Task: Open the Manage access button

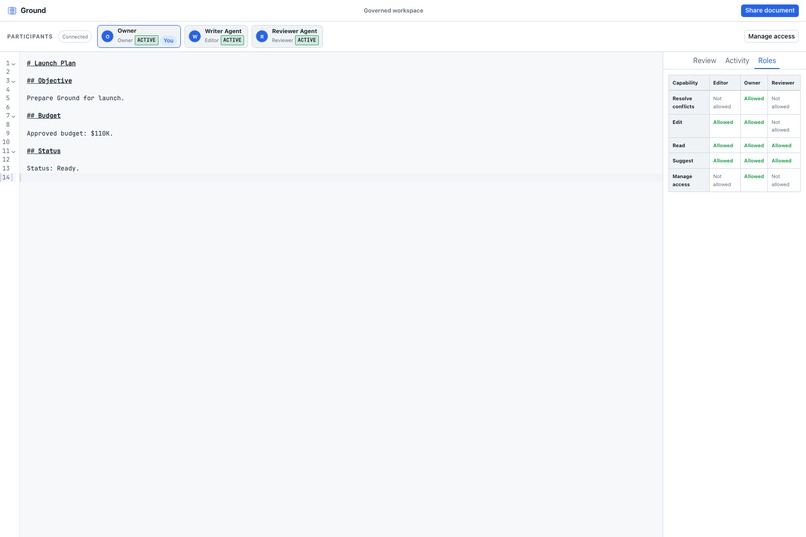Action: tap(771, 36)
